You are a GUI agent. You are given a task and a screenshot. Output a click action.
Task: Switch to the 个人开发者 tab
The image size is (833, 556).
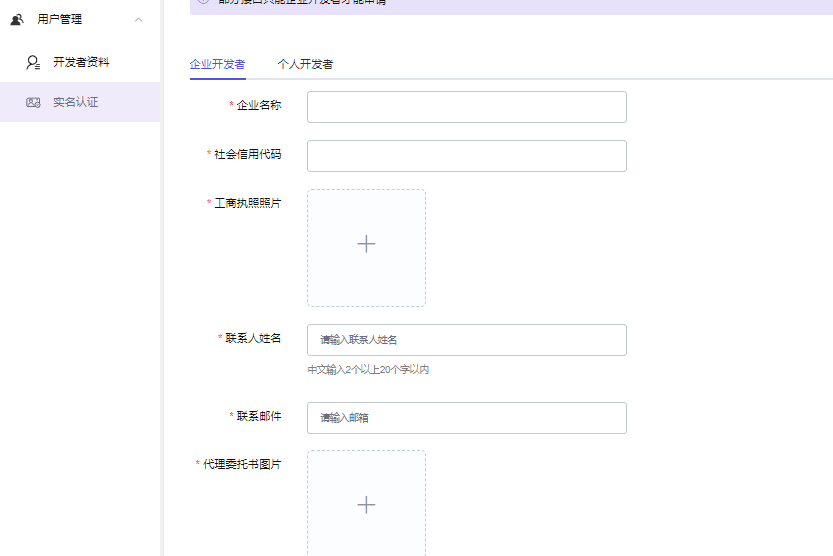coord(305,64)
